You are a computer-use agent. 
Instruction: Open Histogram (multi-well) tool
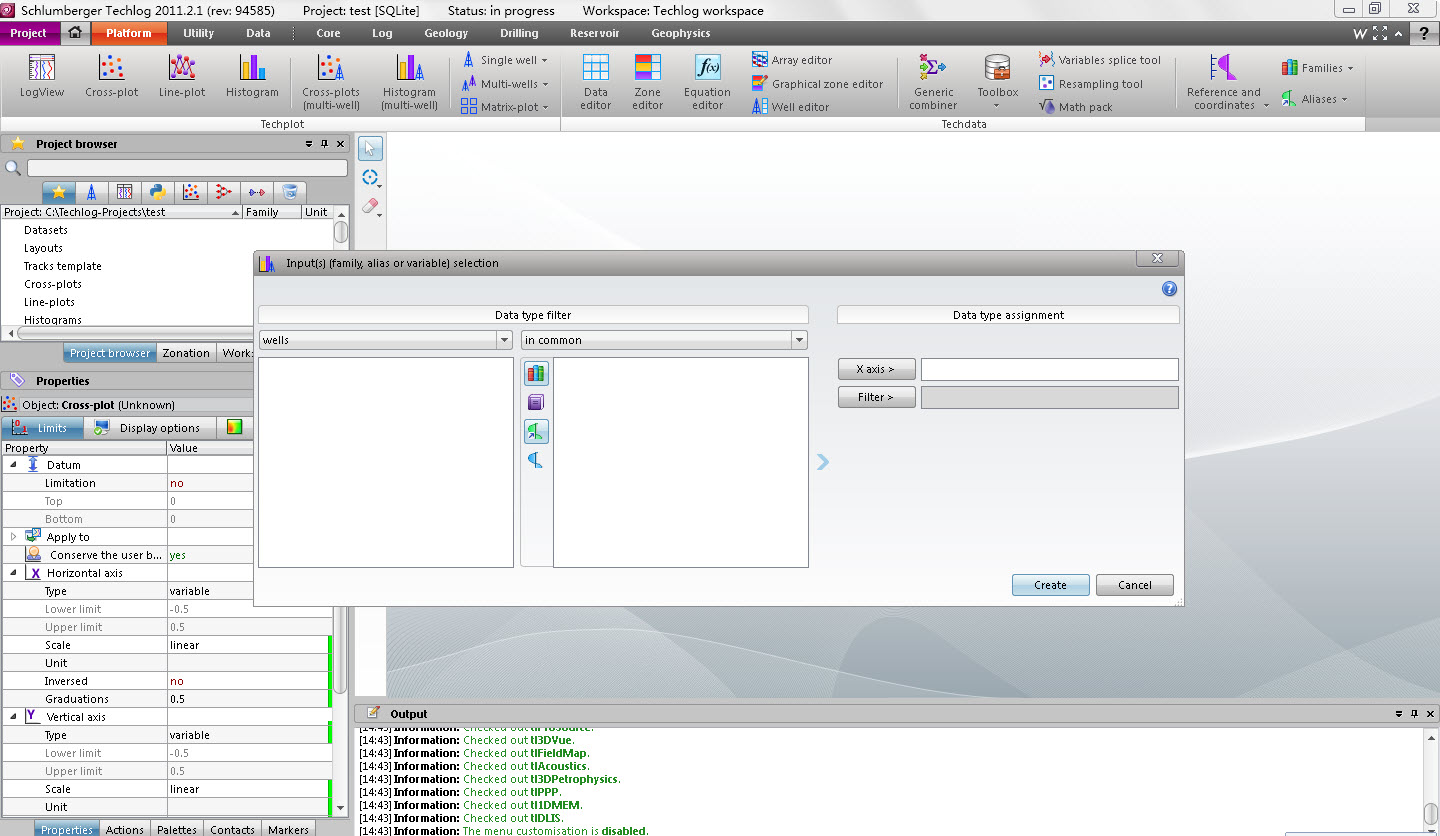(x=409, y=81)
